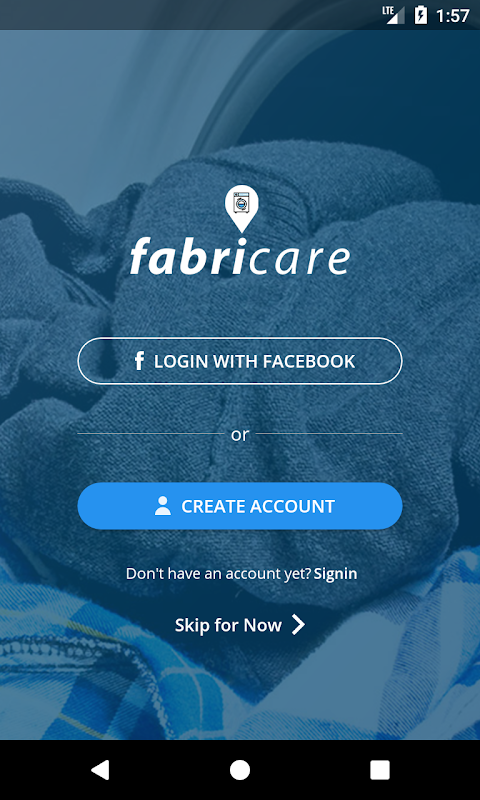Click the chevron arrow beside Skip for Now
The image size is (480, 800).
(298, 625)
